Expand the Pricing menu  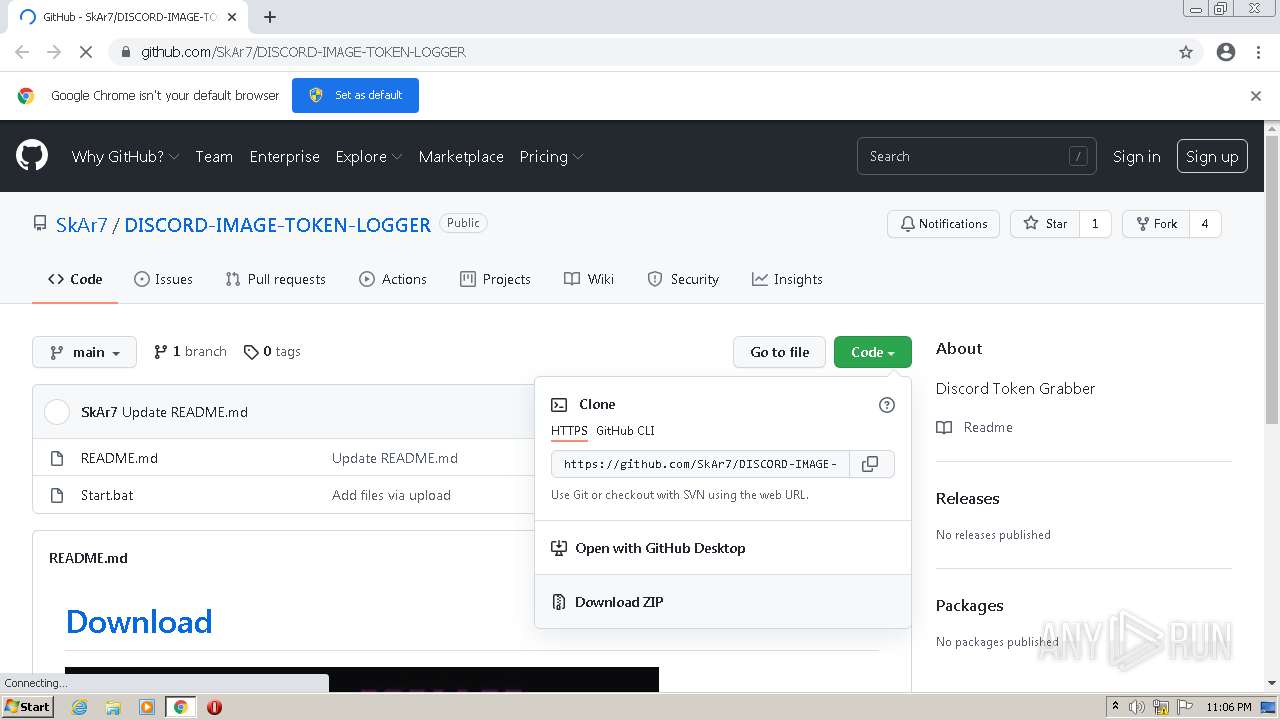click(x=551, y=157)
